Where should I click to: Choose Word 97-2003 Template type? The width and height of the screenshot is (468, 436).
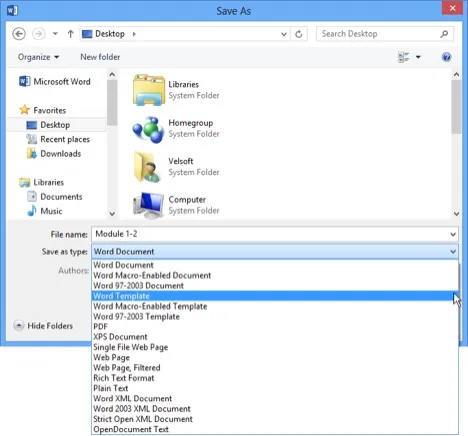coord(275,316)
